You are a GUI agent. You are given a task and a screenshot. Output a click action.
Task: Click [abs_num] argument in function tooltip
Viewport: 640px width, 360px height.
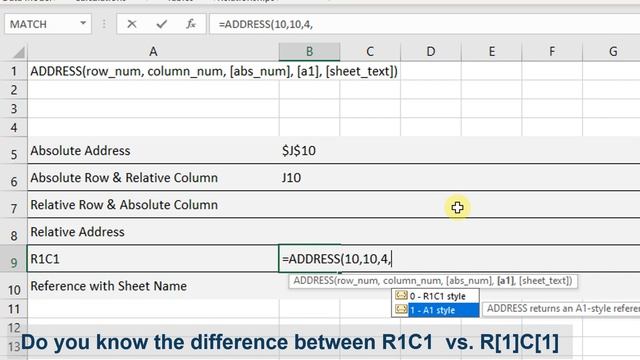coord(469,281)
